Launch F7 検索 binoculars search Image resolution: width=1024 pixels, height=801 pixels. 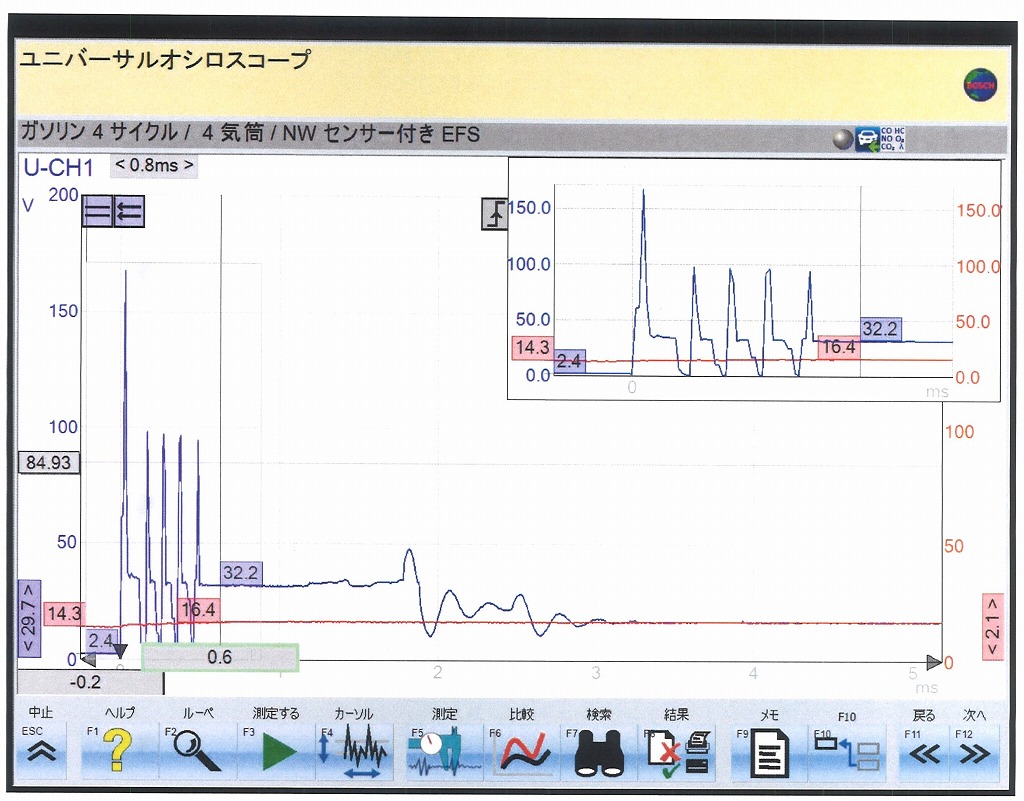599,751
